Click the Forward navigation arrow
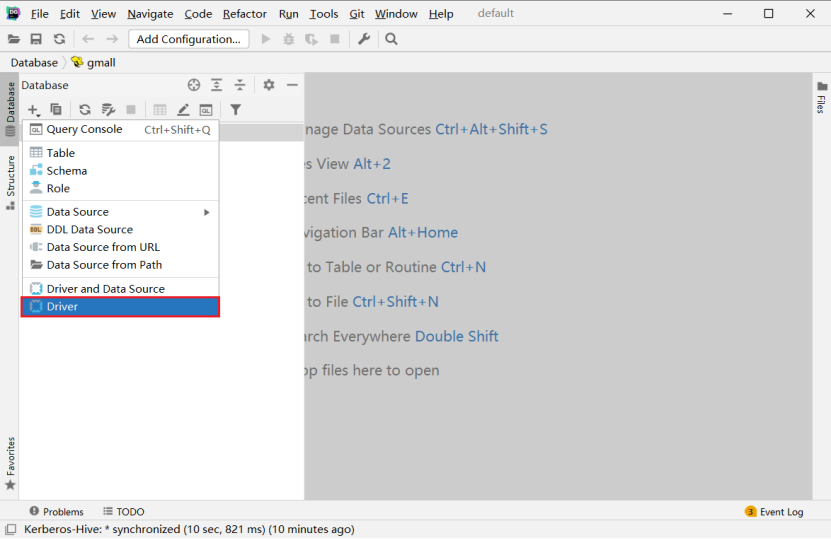Viewport: 831px width, 539px height. point(112,39)
